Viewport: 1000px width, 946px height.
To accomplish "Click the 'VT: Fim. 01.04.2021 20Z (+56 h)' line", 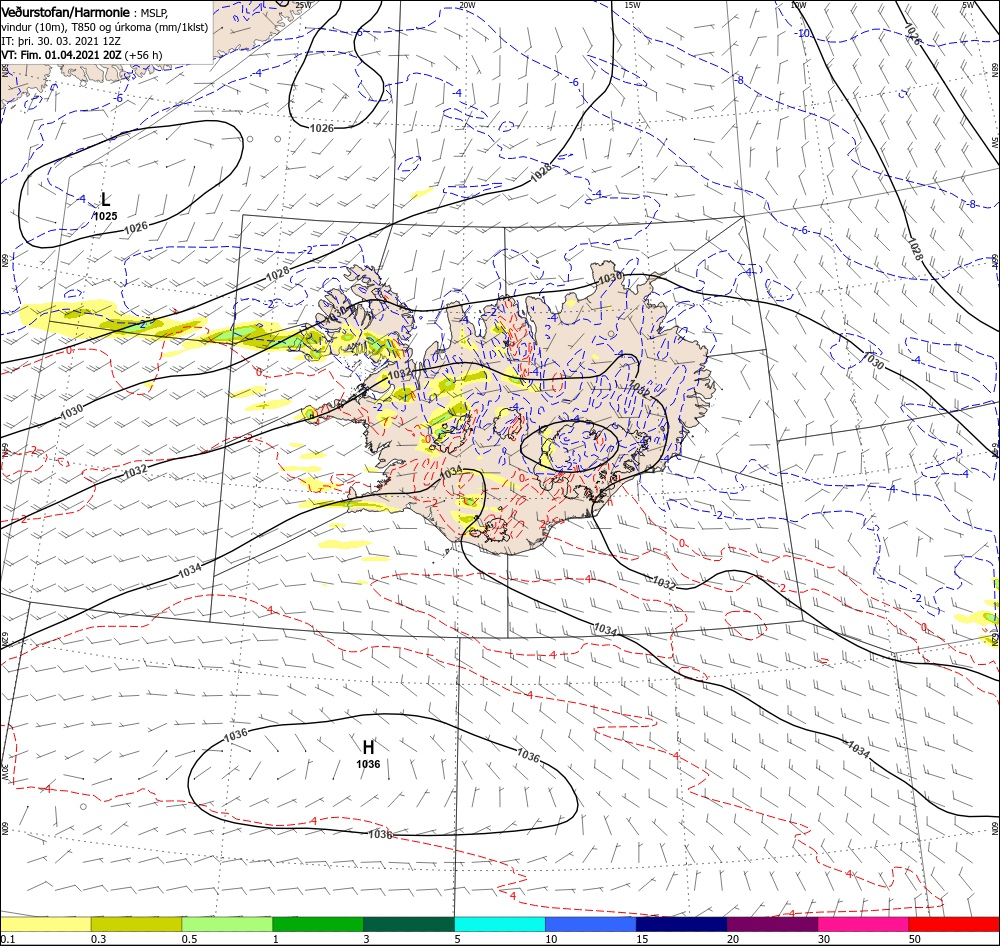I will pos(82,55).
